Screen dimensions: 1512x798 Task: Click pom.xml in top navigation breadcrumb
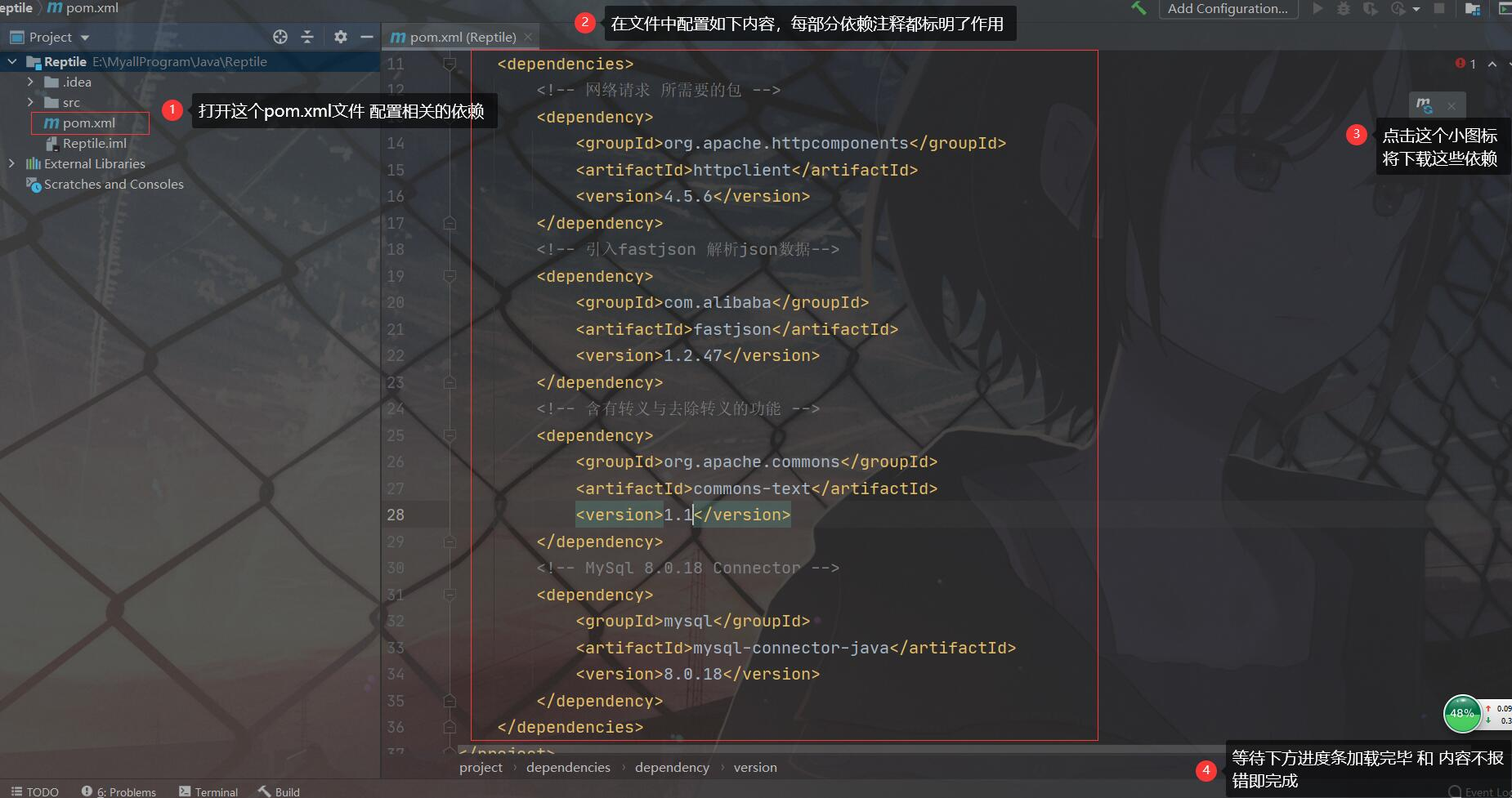[83, 8]
